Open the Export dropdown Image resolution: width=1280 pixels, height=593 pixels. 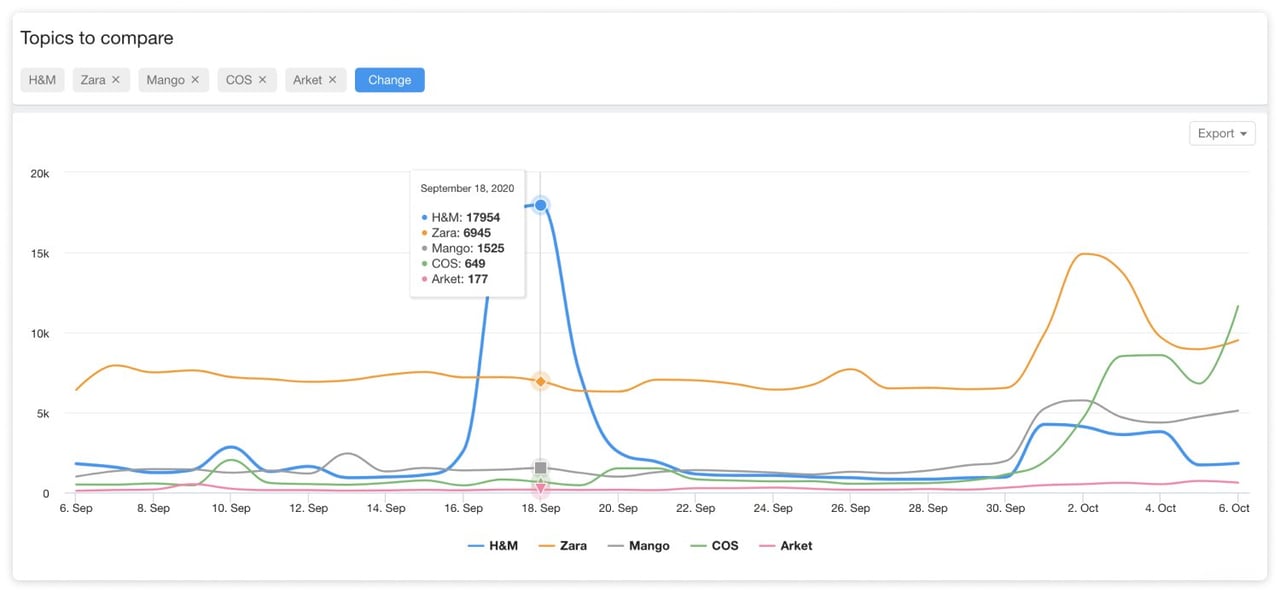pyautogui.click(x=1222, y=133)
